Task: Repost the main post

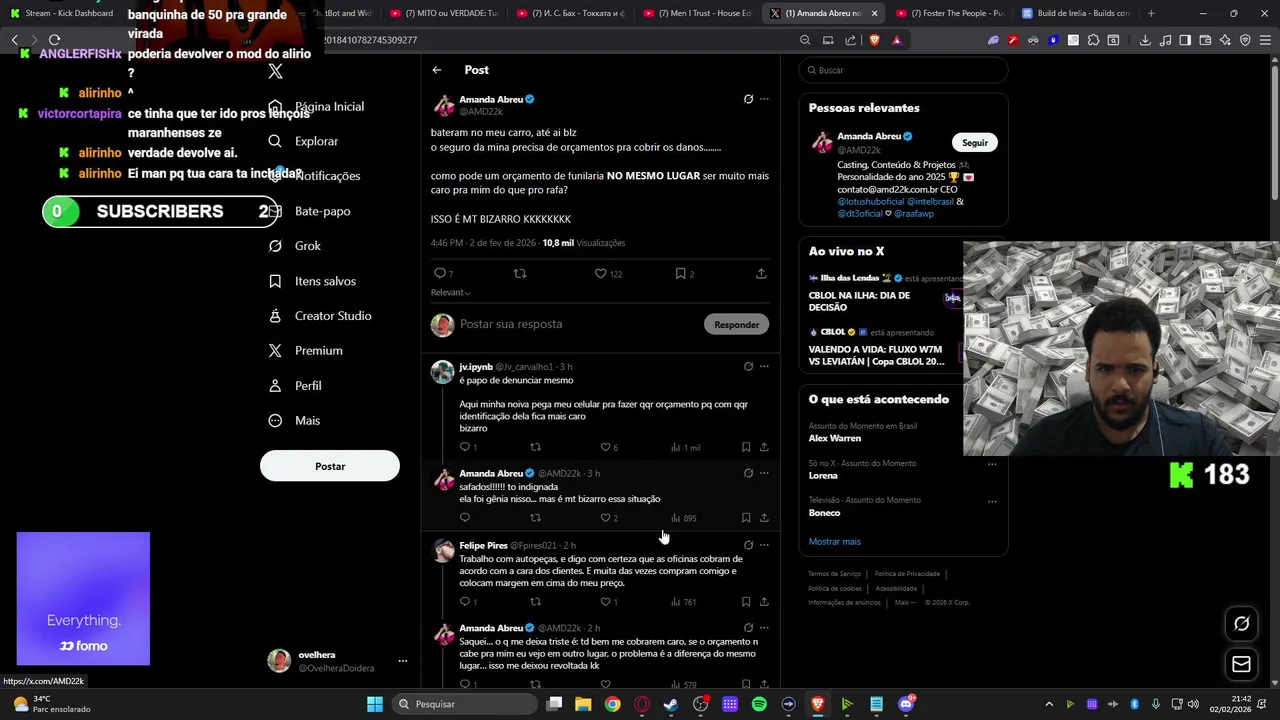Action: coord(519,273)
